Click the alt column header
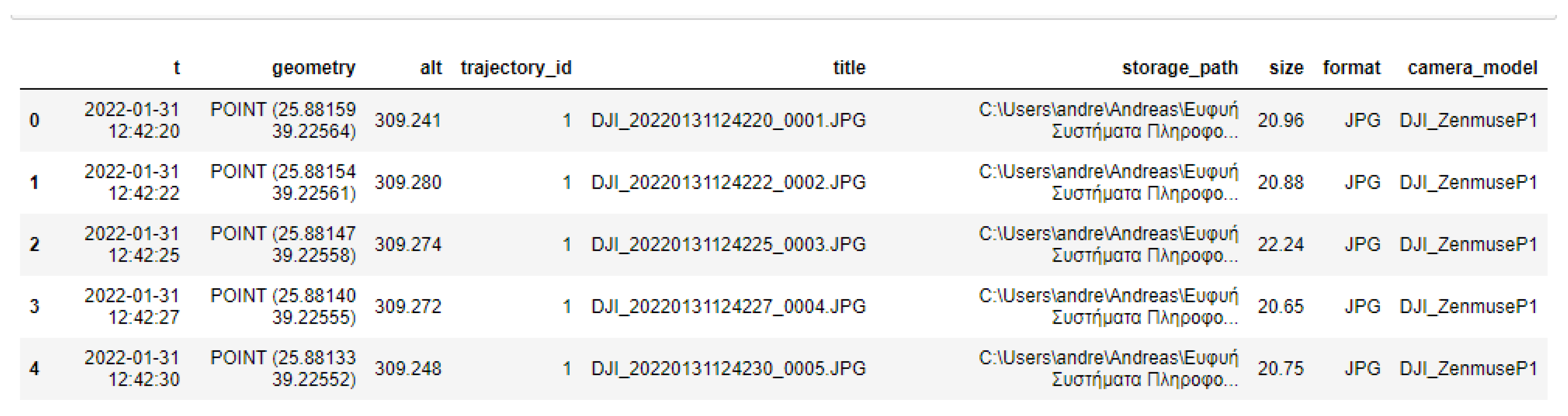The image size is (1568, 416). [x=430, y=68]
